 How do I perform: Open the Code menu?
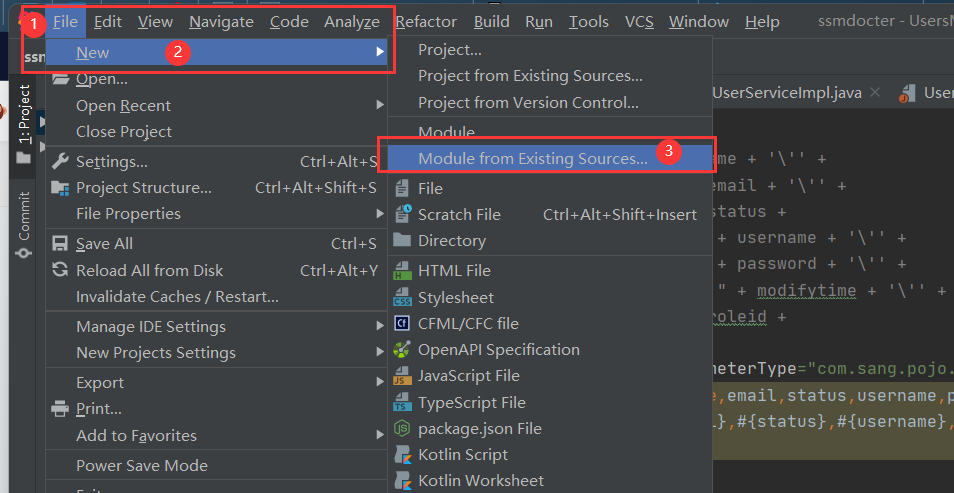pyautogui.click(x=289, y=22)
